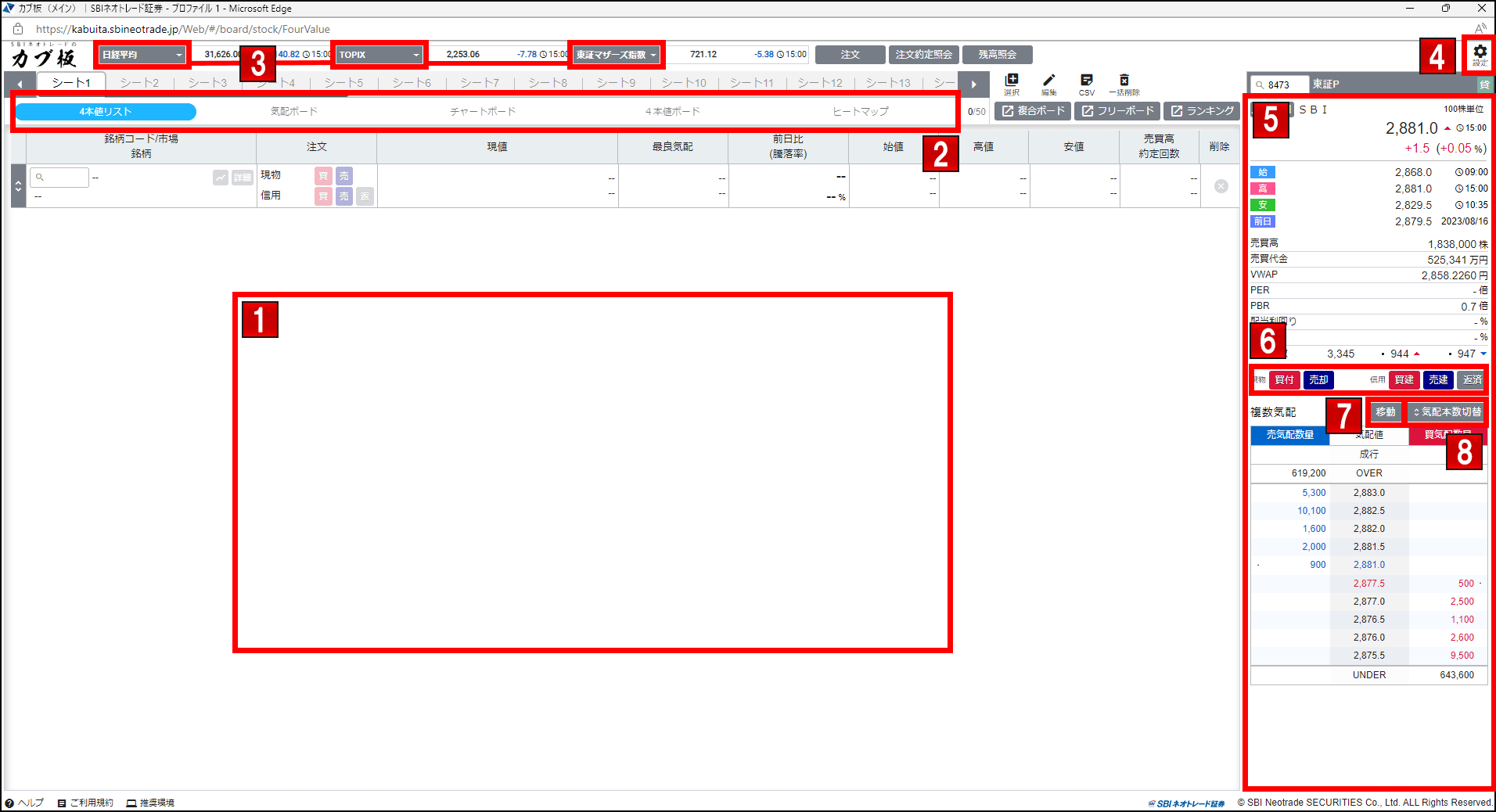Click the UNDER row in the order book
1496x812 pixels.
coord(1369,675)
